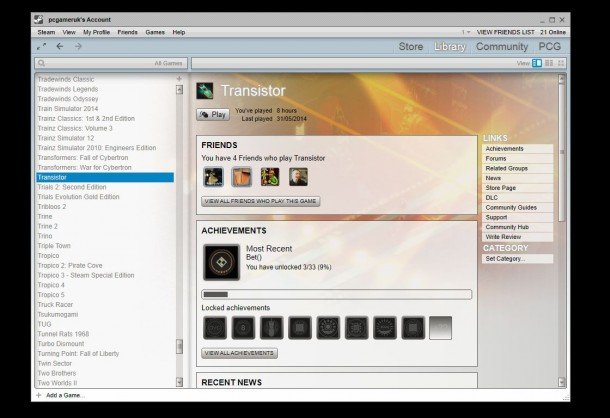
Task: Switch to list view icon
Action: click(x=549, y=63)
